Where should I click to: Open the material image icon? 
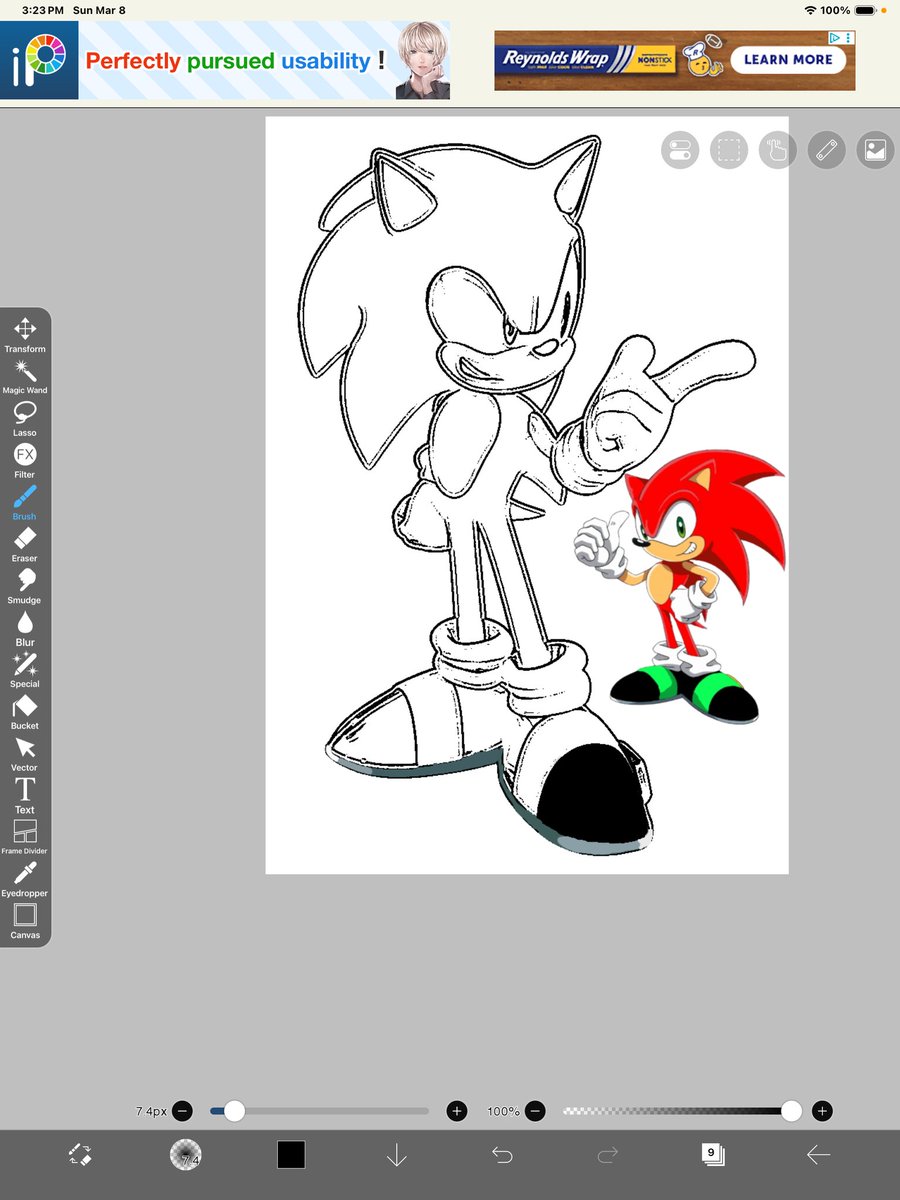tap(876, 151)
